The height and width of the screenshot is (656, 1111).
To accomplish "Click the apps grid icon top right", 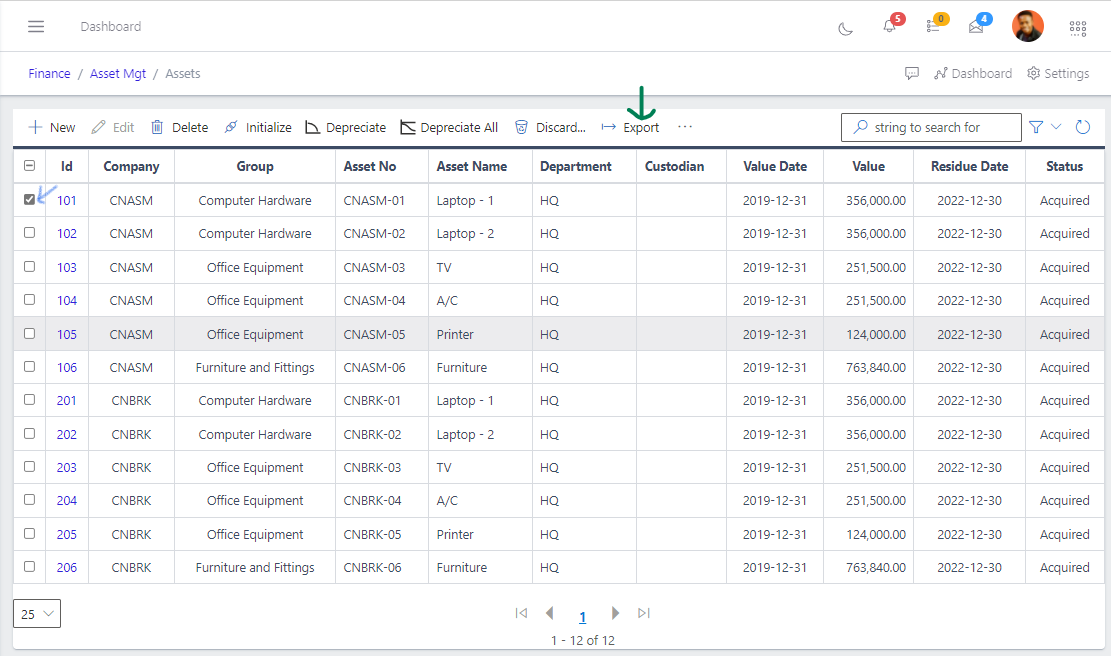I will tap(1077, 27).
